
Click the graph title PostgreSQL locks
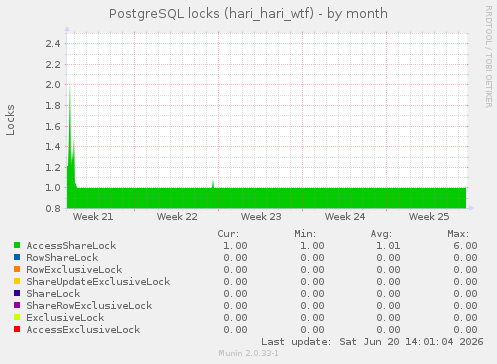248,14
